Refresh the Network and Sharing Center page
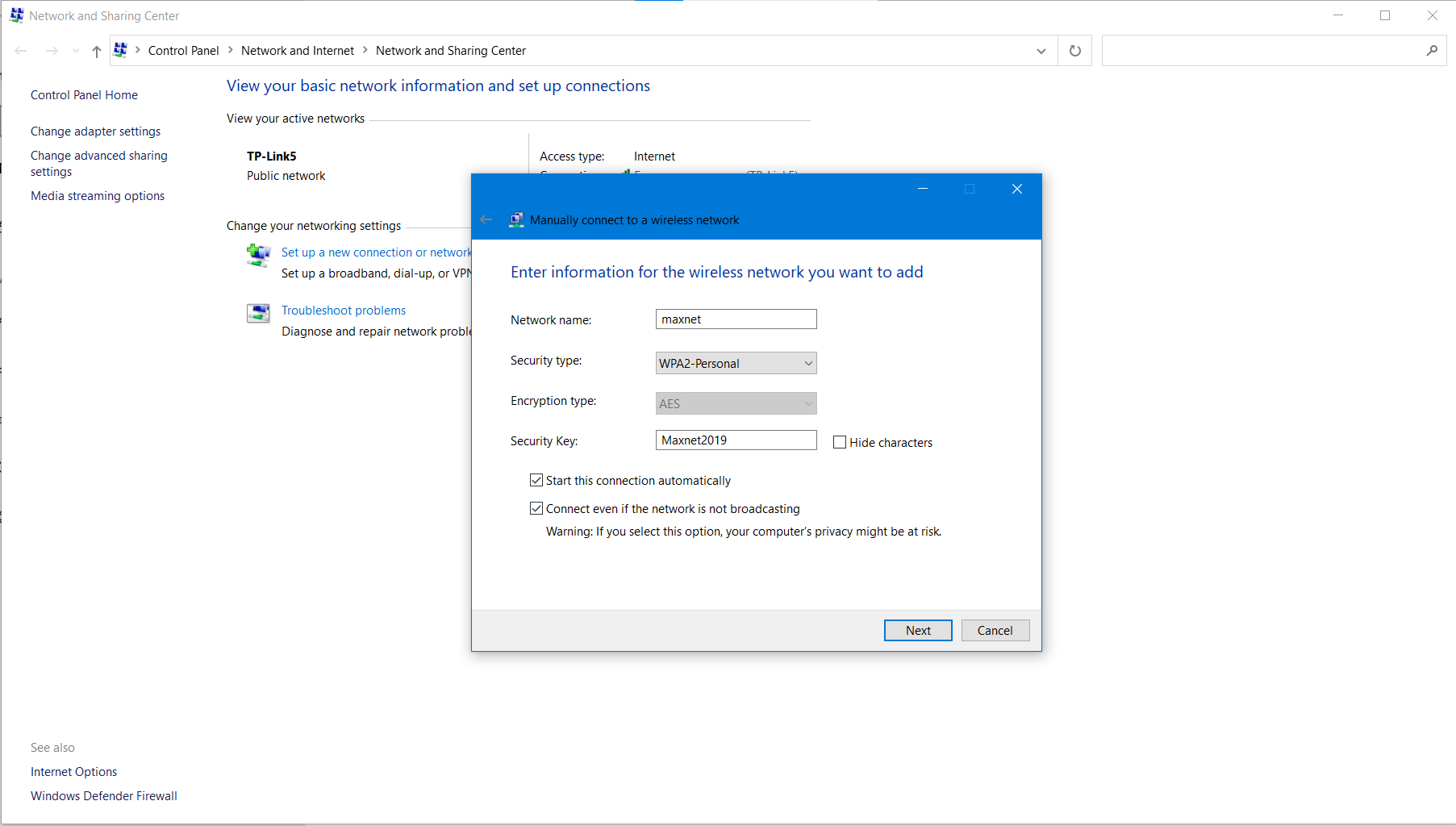Screen dimensions: 1456x826 tap(1075, 51)
